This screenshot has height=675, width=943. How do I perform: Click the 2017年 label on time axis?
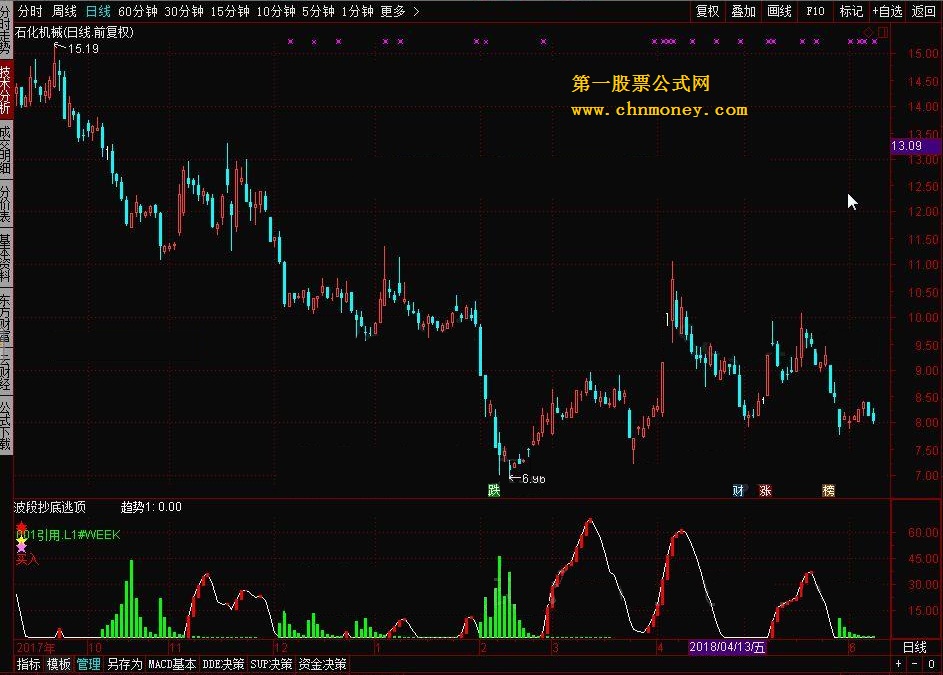tap(35, 648)
